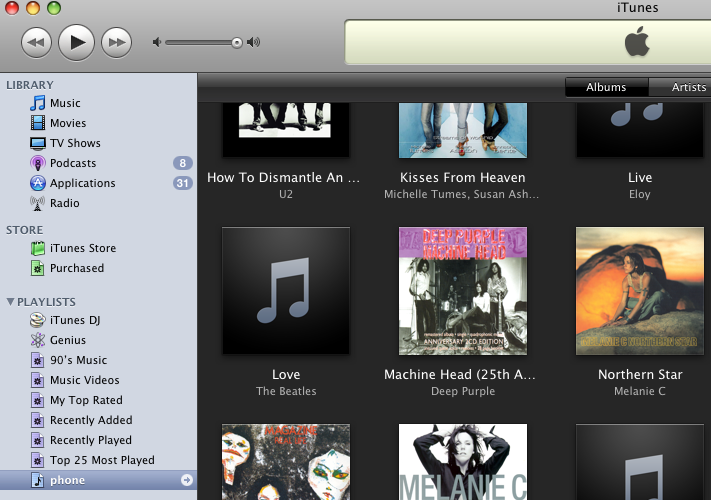Click the low-volume speaker icon
The image size is (711, 500).
pyautogui.click(x=157, y=42)
